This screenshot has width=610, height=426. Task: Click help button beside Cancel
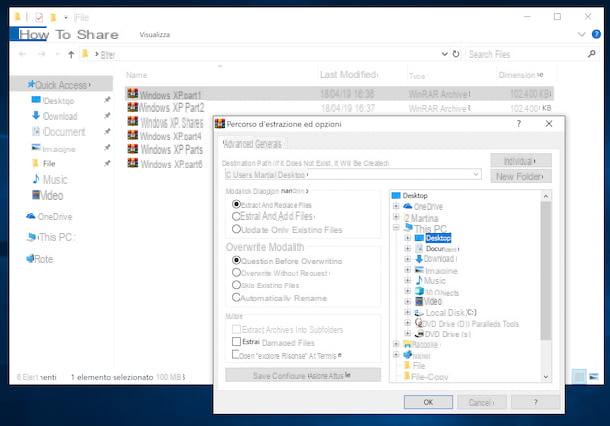tap(535, 402)
